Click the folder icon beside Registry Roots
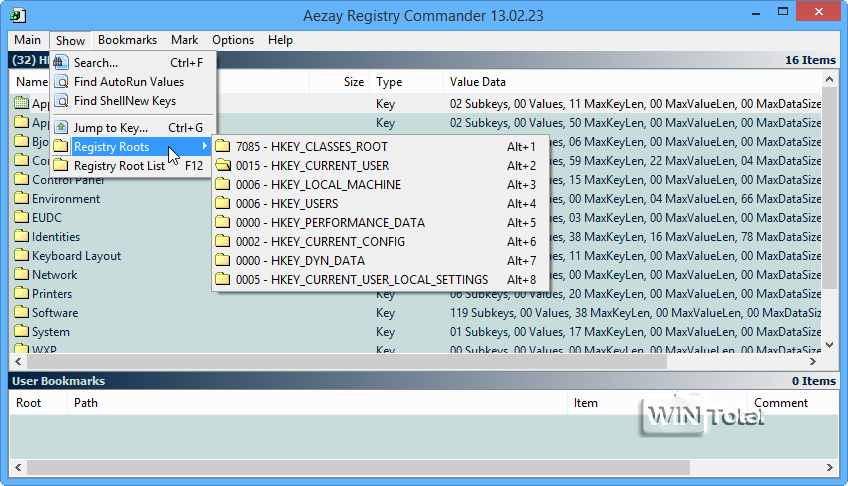848x486 pixels. pyautogui.click(x=61, y=147)
